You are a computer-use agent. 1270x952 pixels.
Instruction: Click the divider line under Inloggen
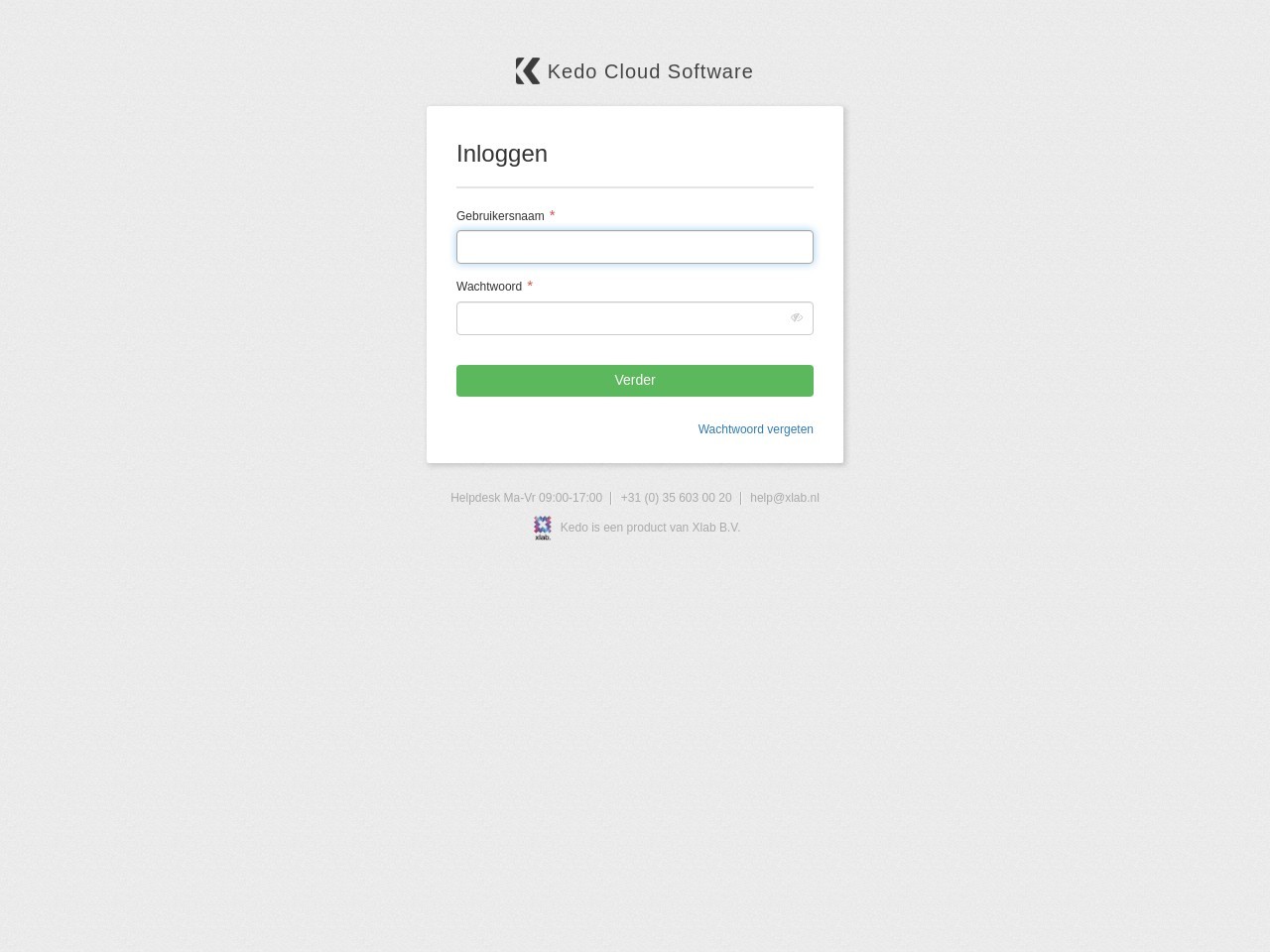coord(635,187)
